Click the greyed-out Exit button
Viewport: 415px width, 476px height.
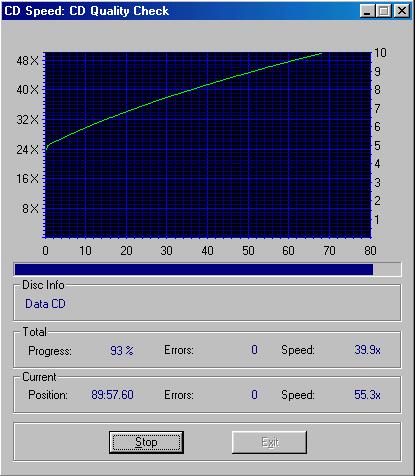tap(269, 442)
